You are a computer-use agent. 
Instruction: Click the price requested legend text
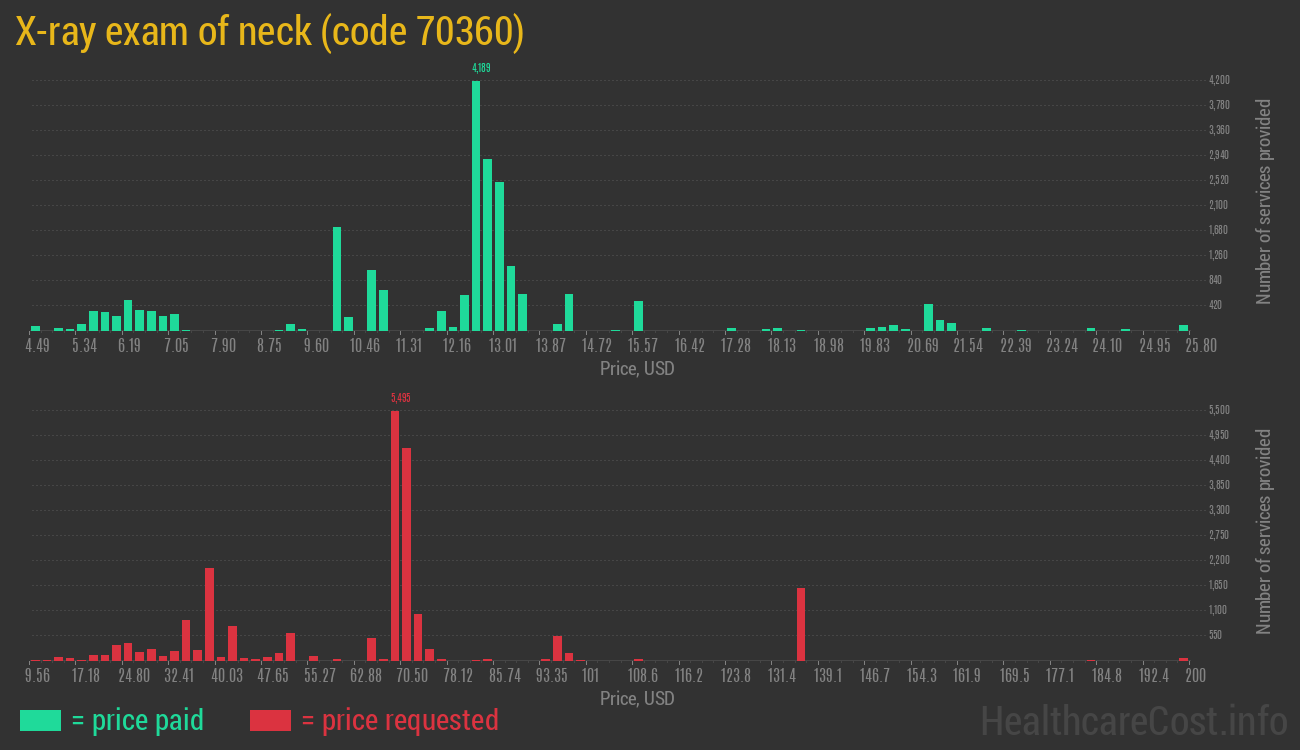[x=399, y=720]
